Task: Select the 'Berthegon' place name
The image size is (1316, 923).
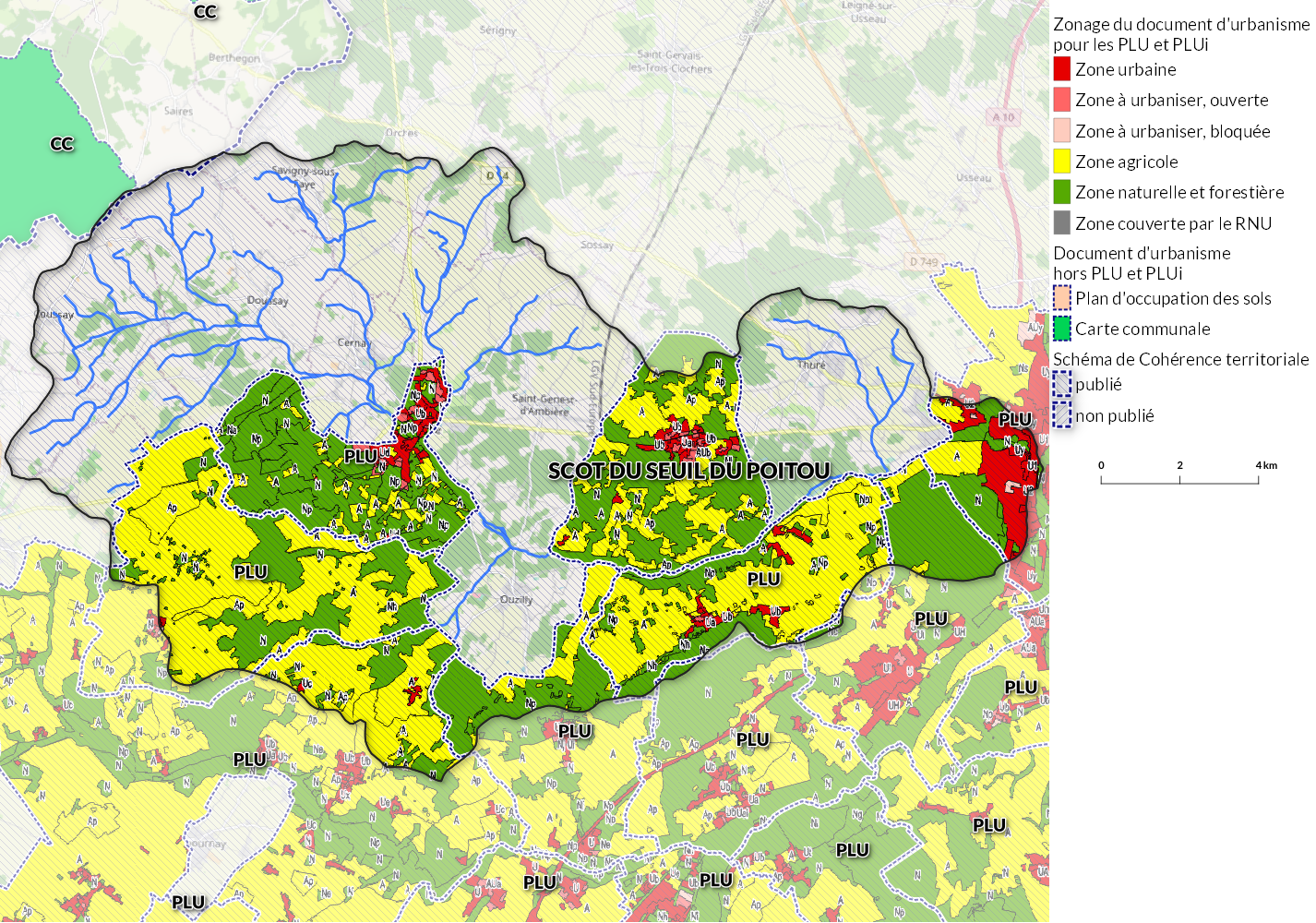Action: point(234,57)
